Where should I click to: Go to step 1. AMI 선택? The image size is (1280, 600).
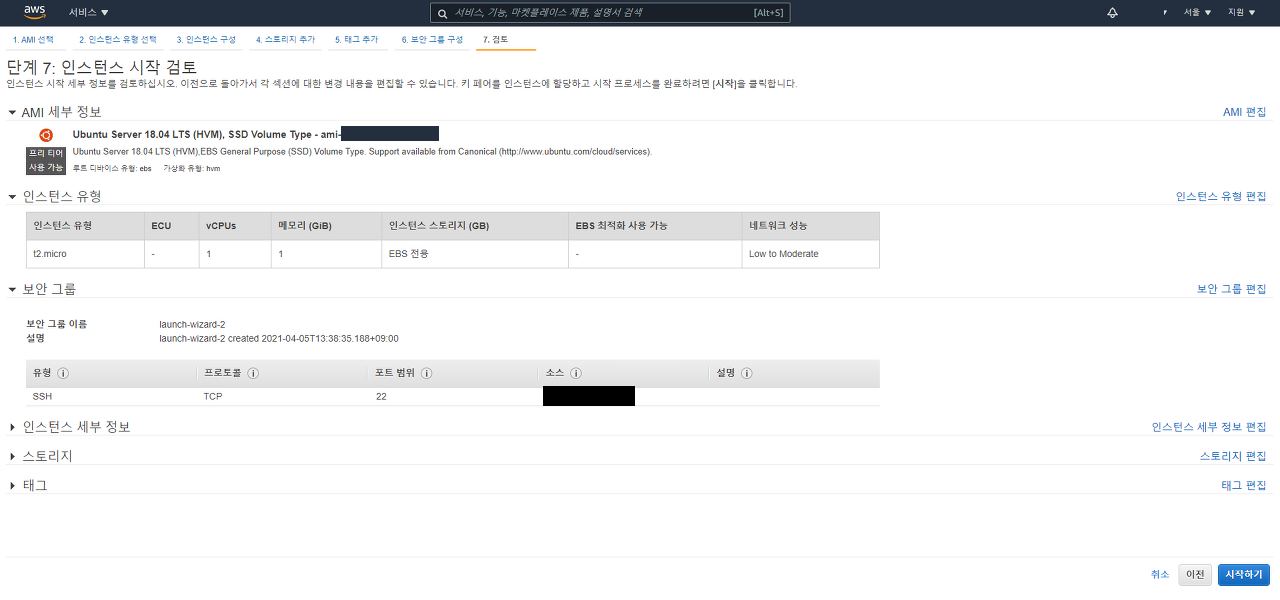click(33, 40)
